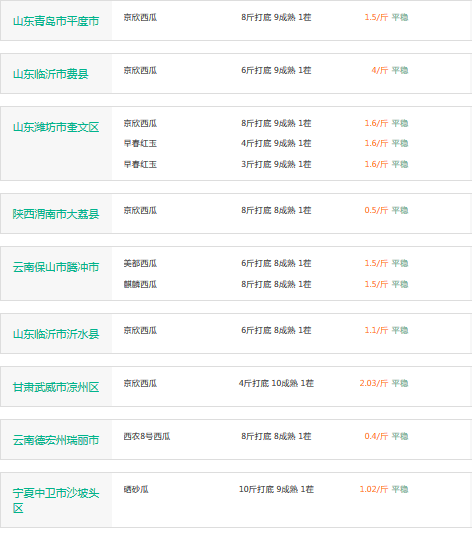Select the 硒砂瓜 variety entry
472x533 pixels.
136,489
